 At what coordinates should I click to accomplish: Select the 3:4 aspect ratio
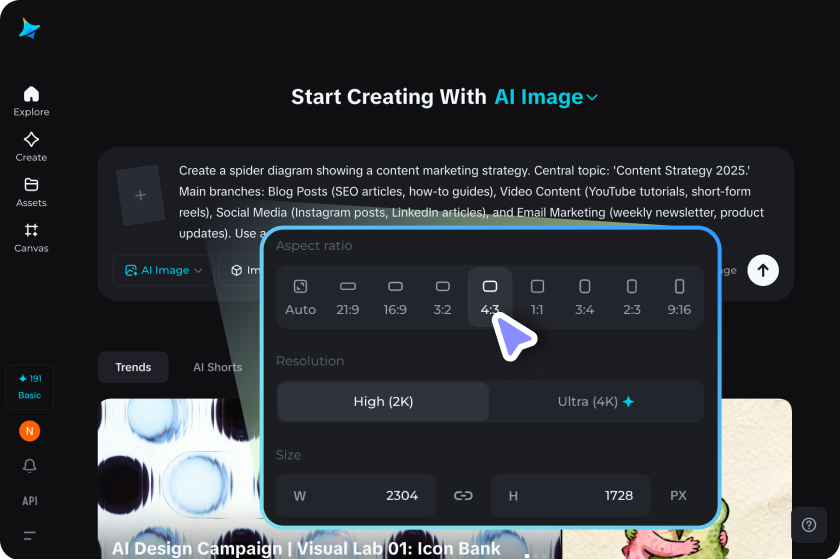(x=584, y=297)
